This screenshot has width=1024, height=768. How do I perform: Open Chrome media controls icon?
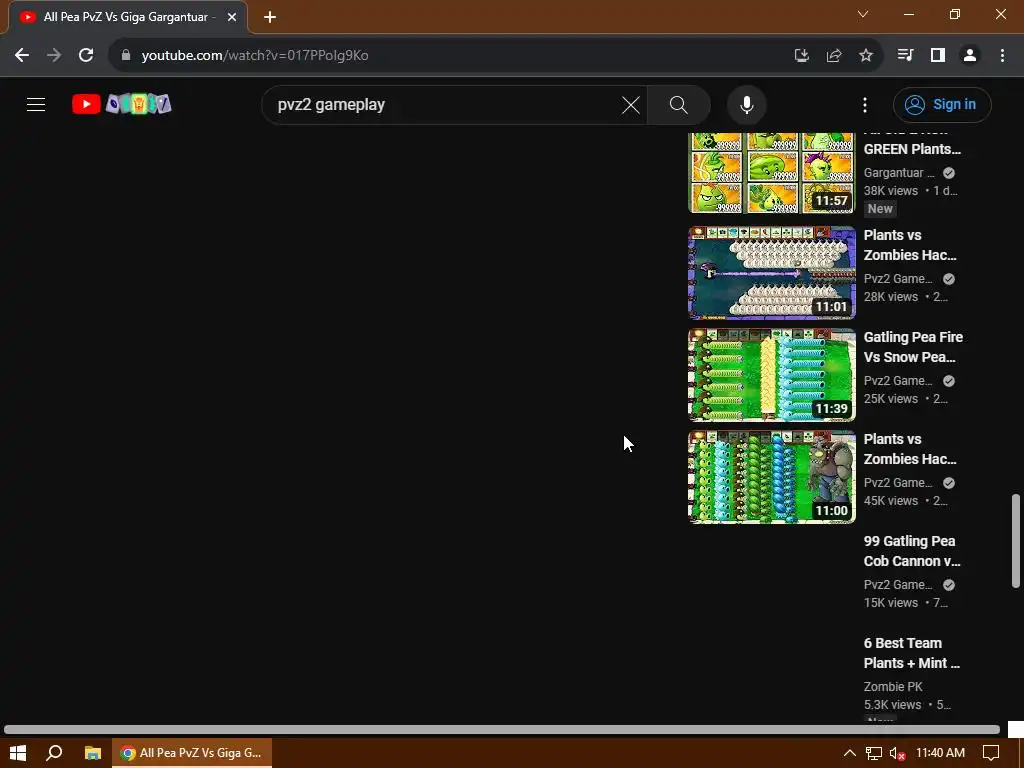tap(905, 56)
